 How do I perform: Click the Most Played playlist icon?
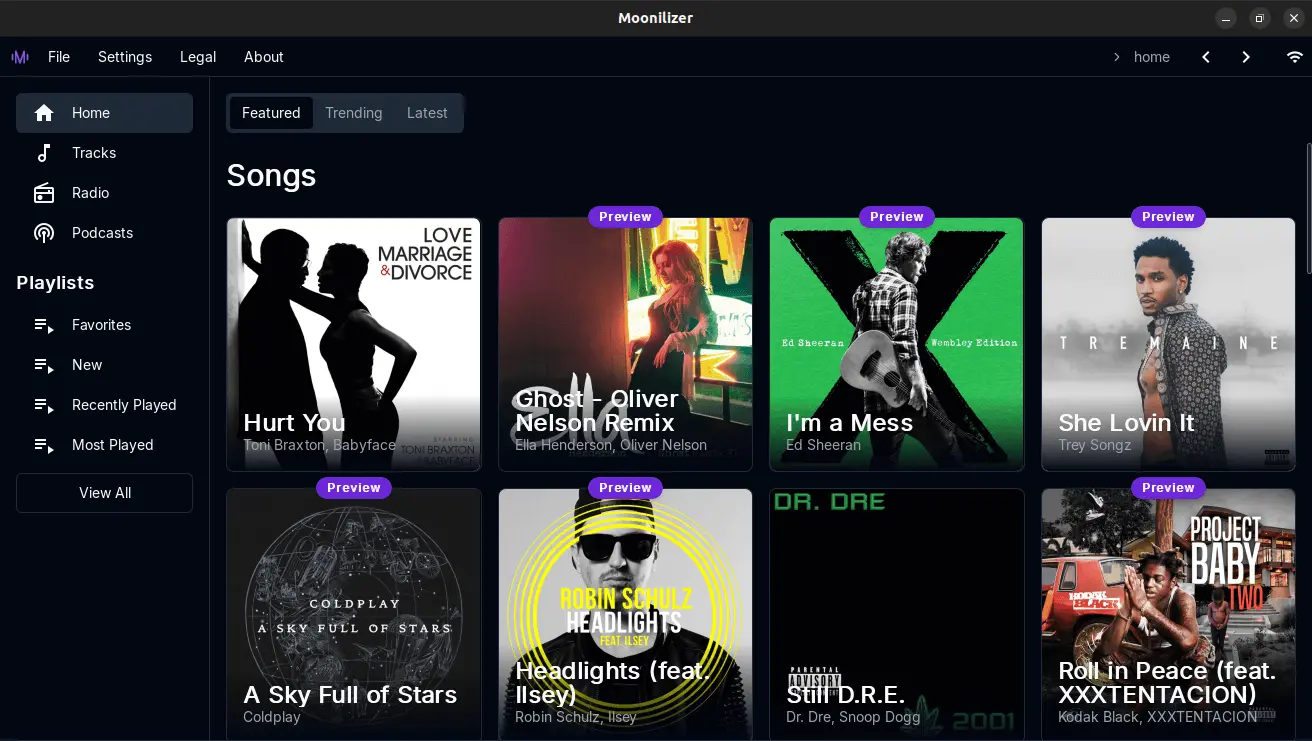point(44,445)
